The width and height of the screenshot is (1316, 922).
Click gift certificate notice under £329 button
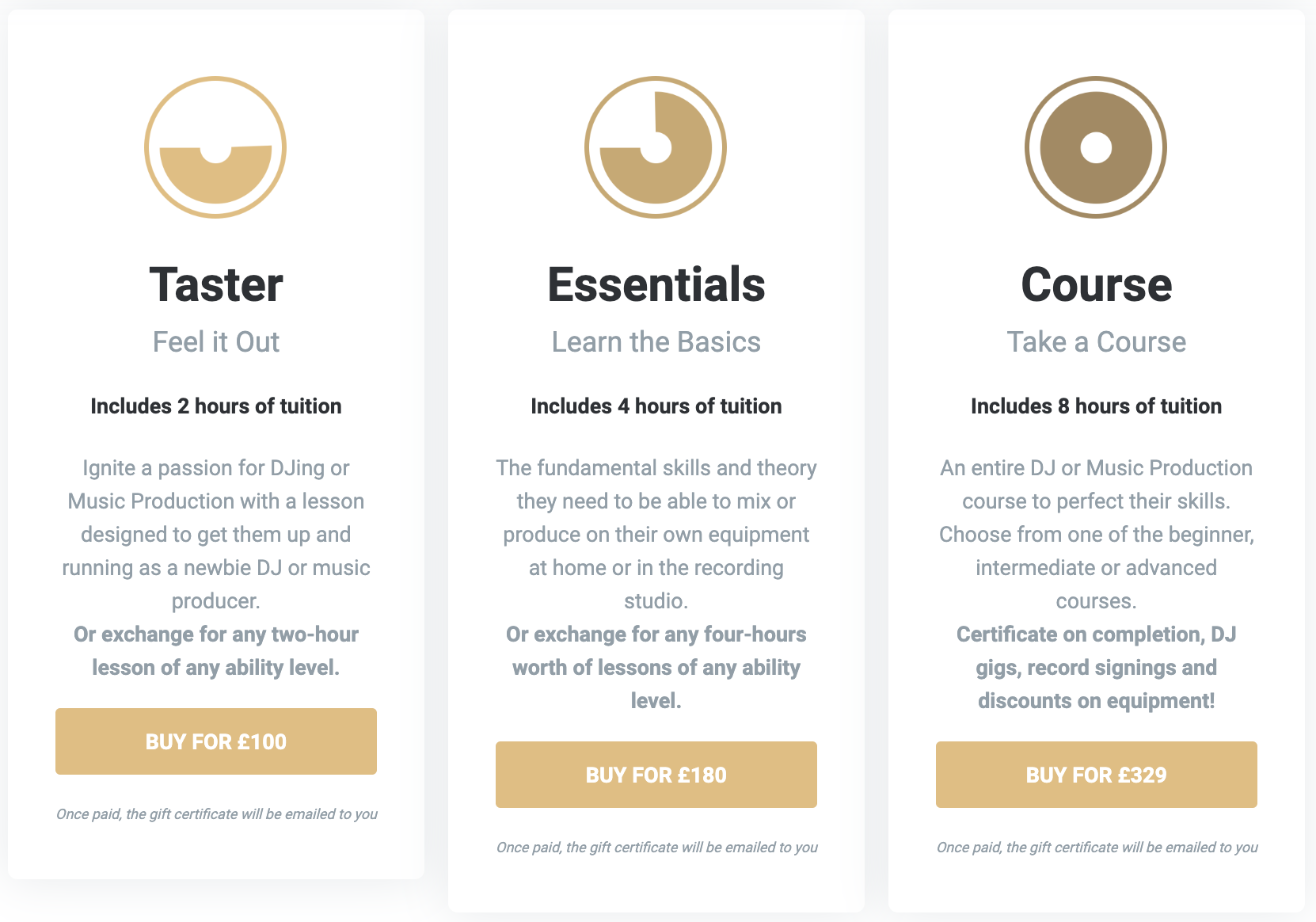point(1097,848)
